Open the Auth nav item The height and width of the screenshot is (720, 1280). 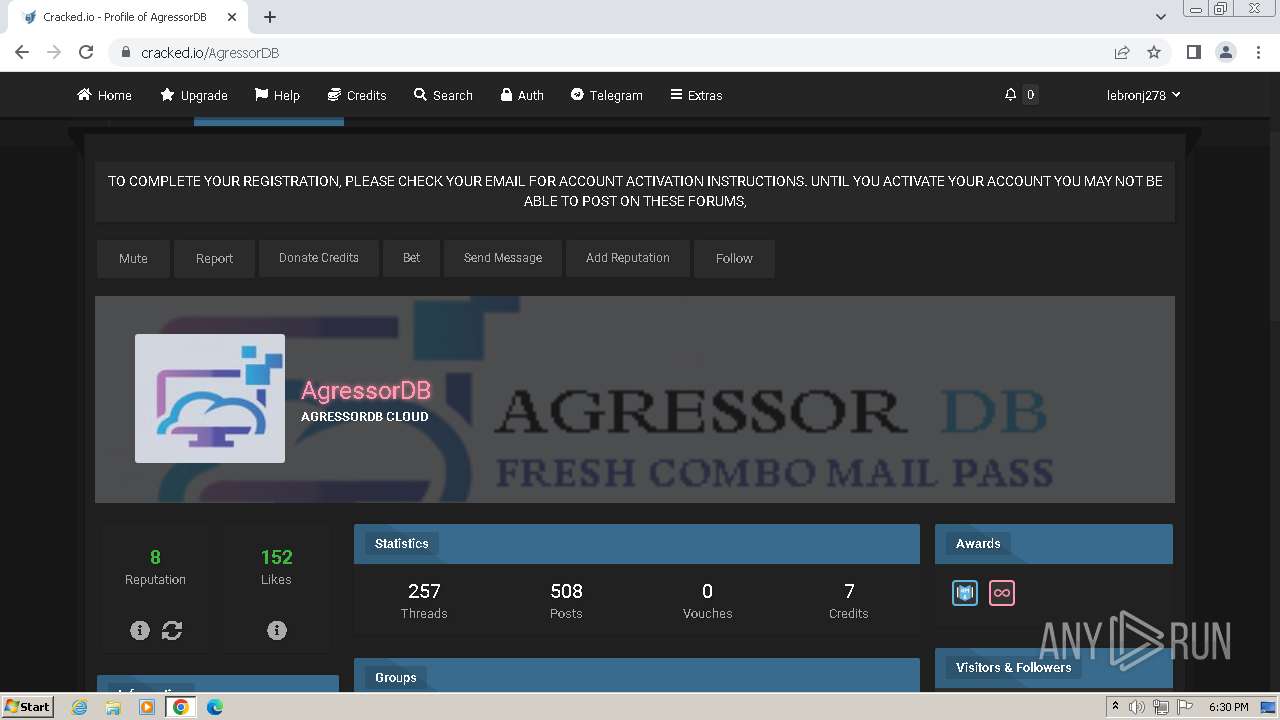click(522, 95)
